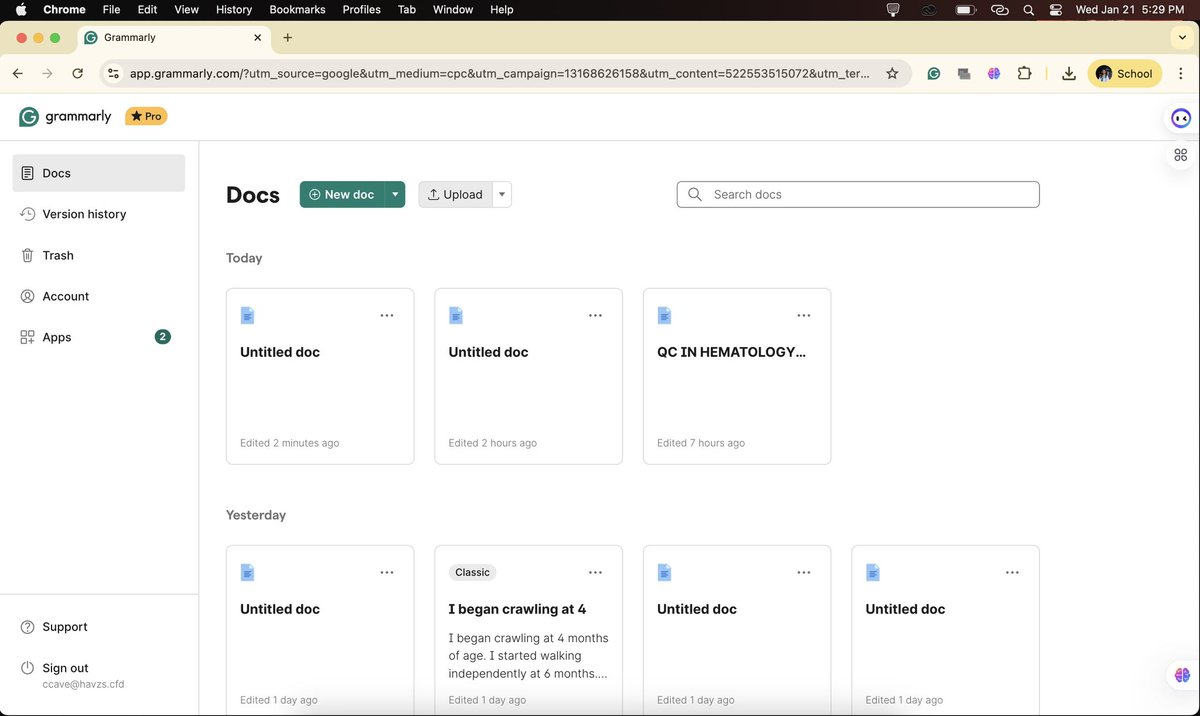This screenshot has width=1200, height=716.
Task: Open the QC IN HEMATOLOGY document
Action: pyautogui.click(x=737, y=376)
